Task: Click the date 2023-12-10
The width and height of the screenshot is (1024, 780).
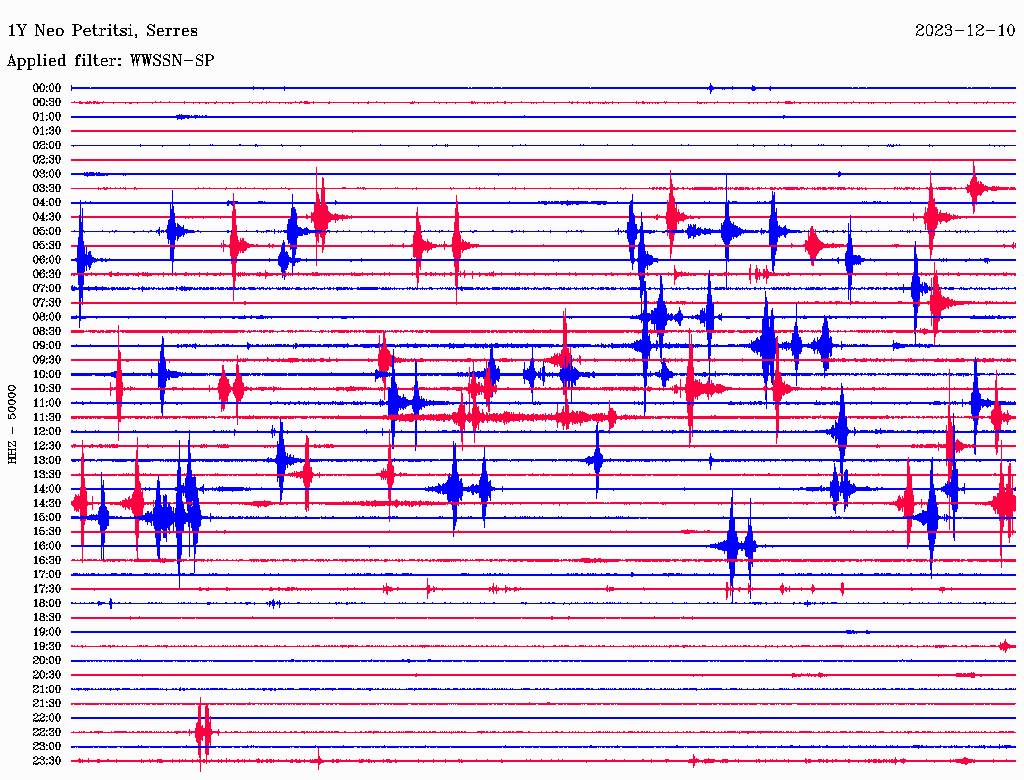Action: (965, 30)
